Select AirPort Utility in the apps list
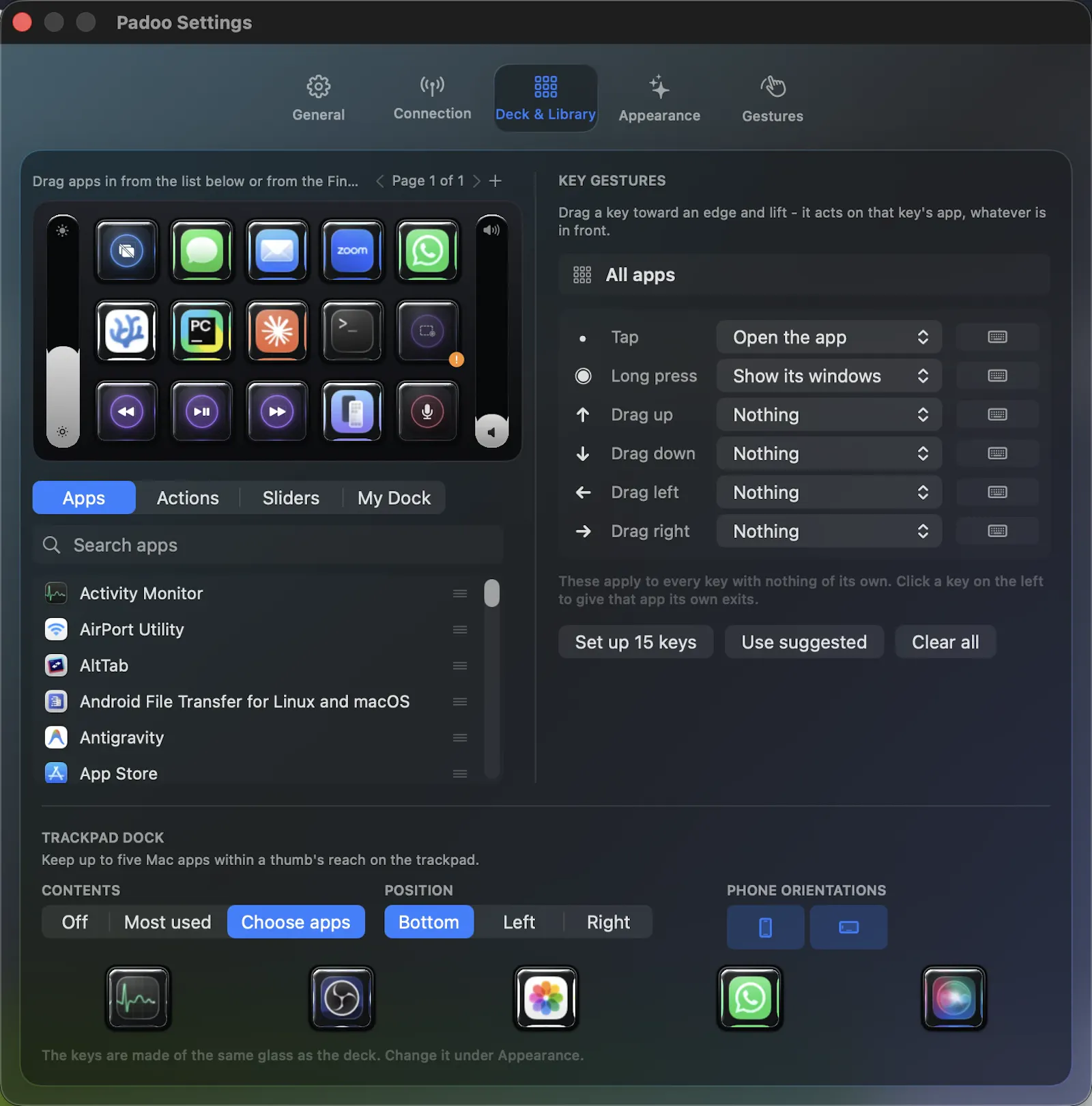 coord(257,630)
